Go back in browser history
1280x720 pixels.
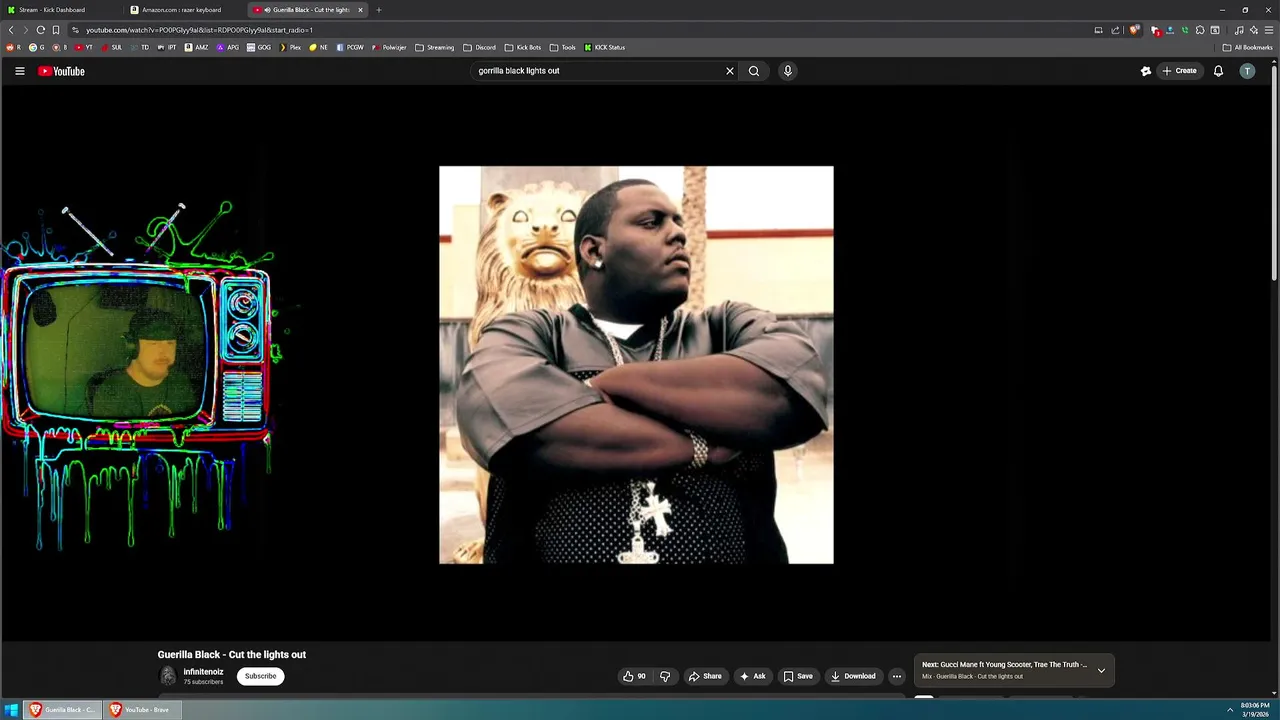click(11, 30)
